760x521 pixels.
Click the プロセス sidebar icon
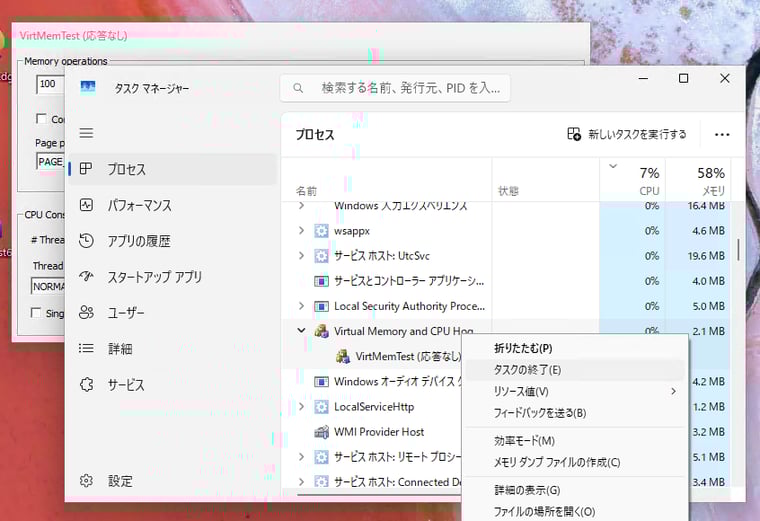pos(86,169)
